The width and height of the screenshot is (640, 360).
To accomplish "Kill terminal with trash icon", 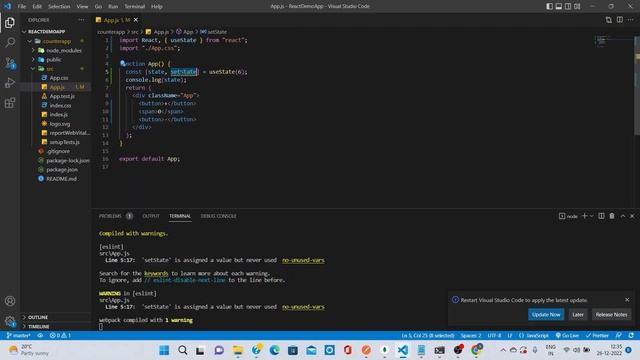I will tap(612, 216).
